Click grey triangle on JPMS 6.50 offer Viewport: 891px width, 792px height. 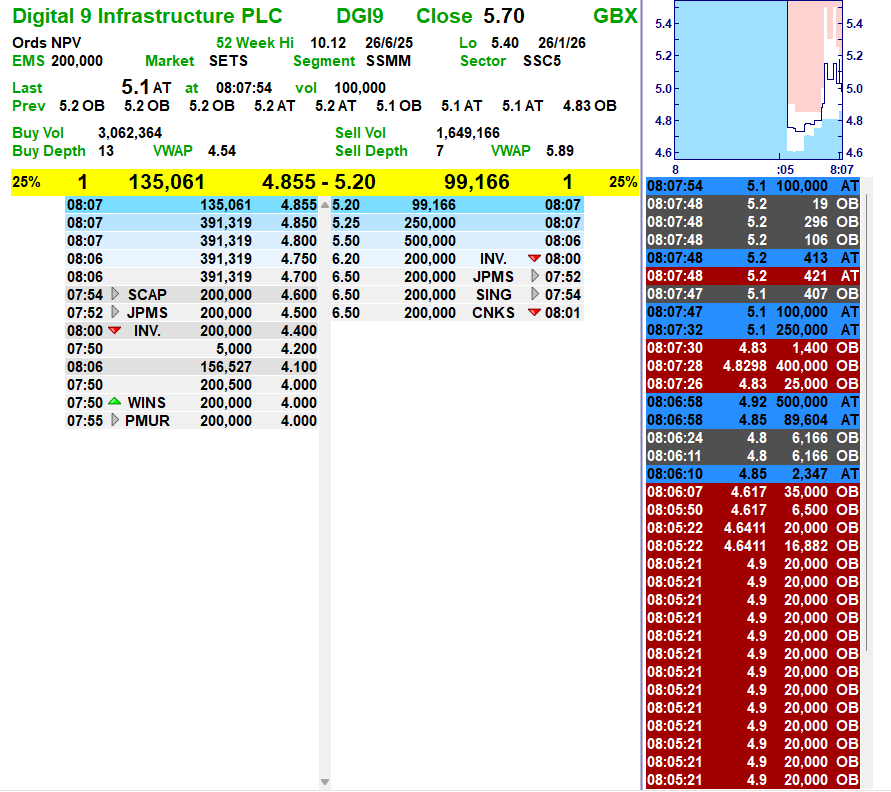pos(535,277)
